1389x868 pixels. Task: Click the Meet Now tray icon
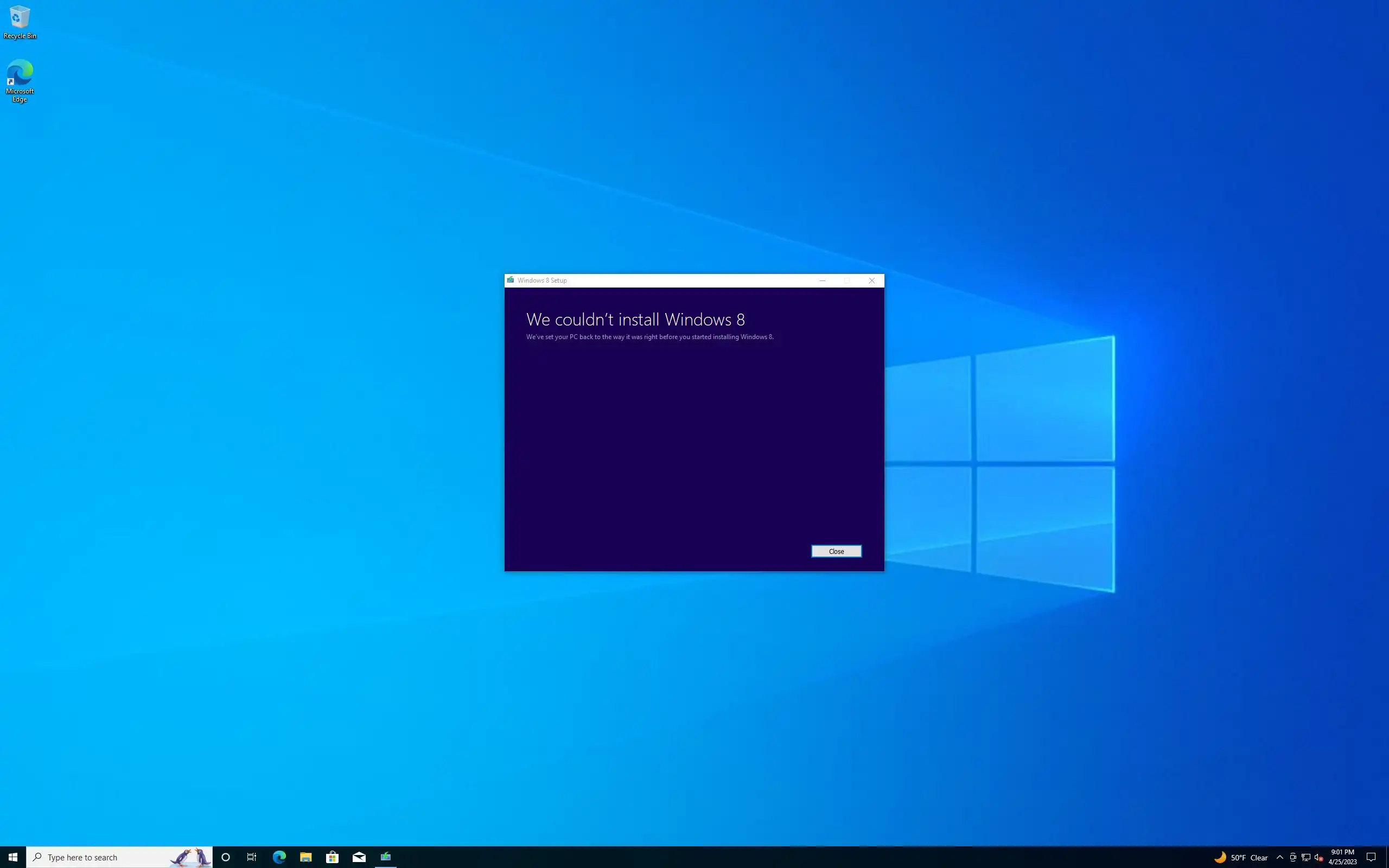click(x=1292, y=858)
